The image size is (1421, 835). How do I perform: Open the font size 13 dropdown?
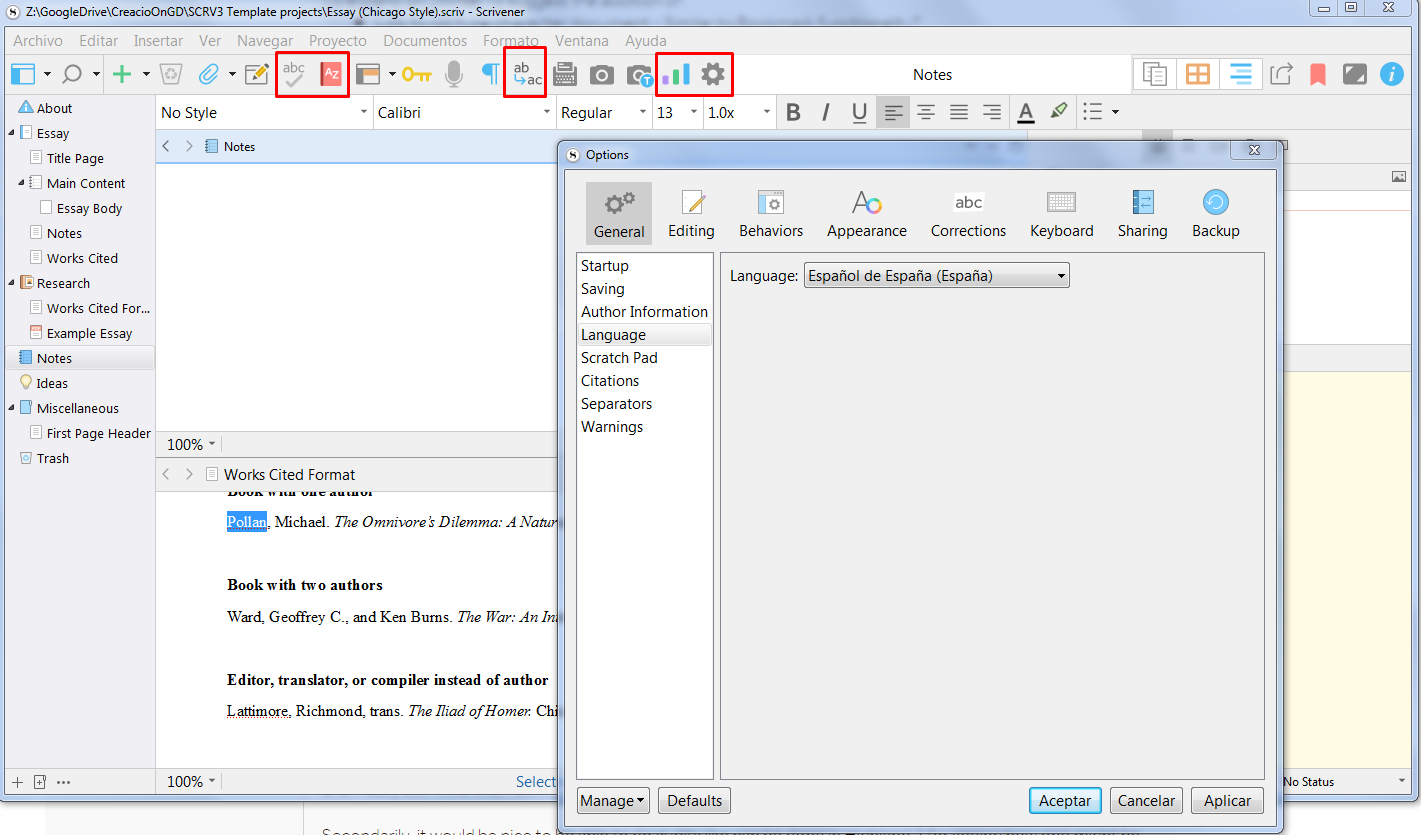coord(677,113)
